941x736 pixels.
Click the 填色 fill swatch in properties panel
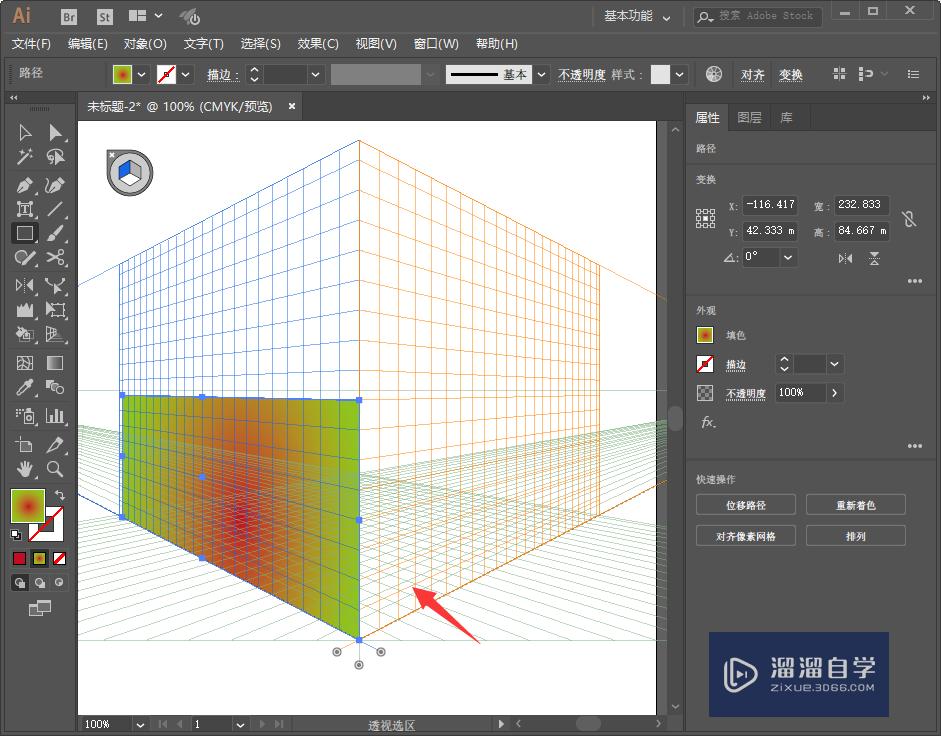point(706,336)
